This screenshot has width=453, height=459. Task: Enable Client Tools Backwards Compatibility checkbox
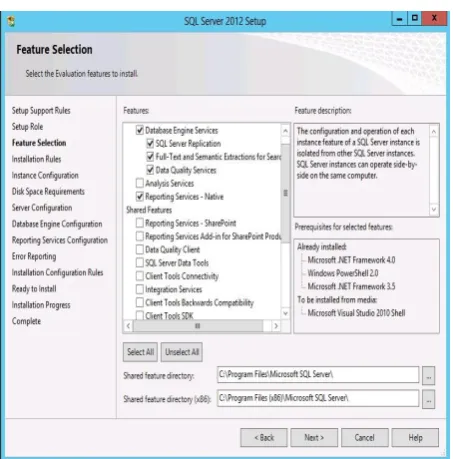pos(140,302)
